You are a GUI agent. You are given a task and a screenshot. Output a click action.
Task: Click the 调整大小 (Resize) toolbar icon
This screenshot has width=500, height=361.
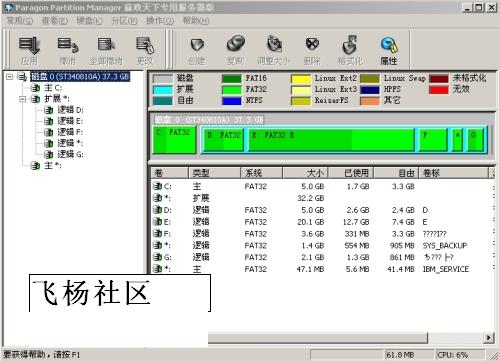pyautogui.click(x=274, y=51)
